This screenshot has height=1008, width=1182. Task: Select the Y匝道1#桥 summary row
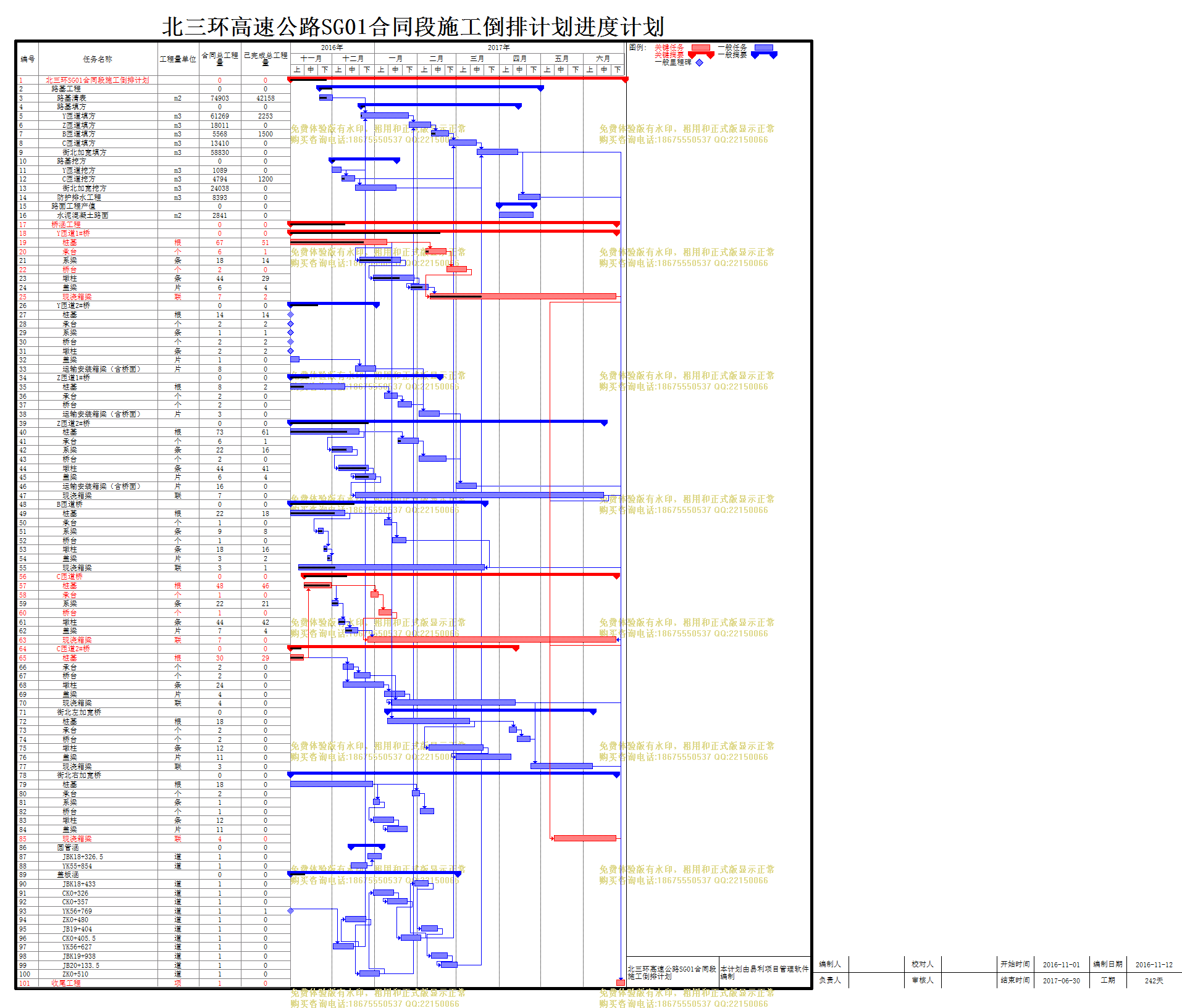click(153, 233)
